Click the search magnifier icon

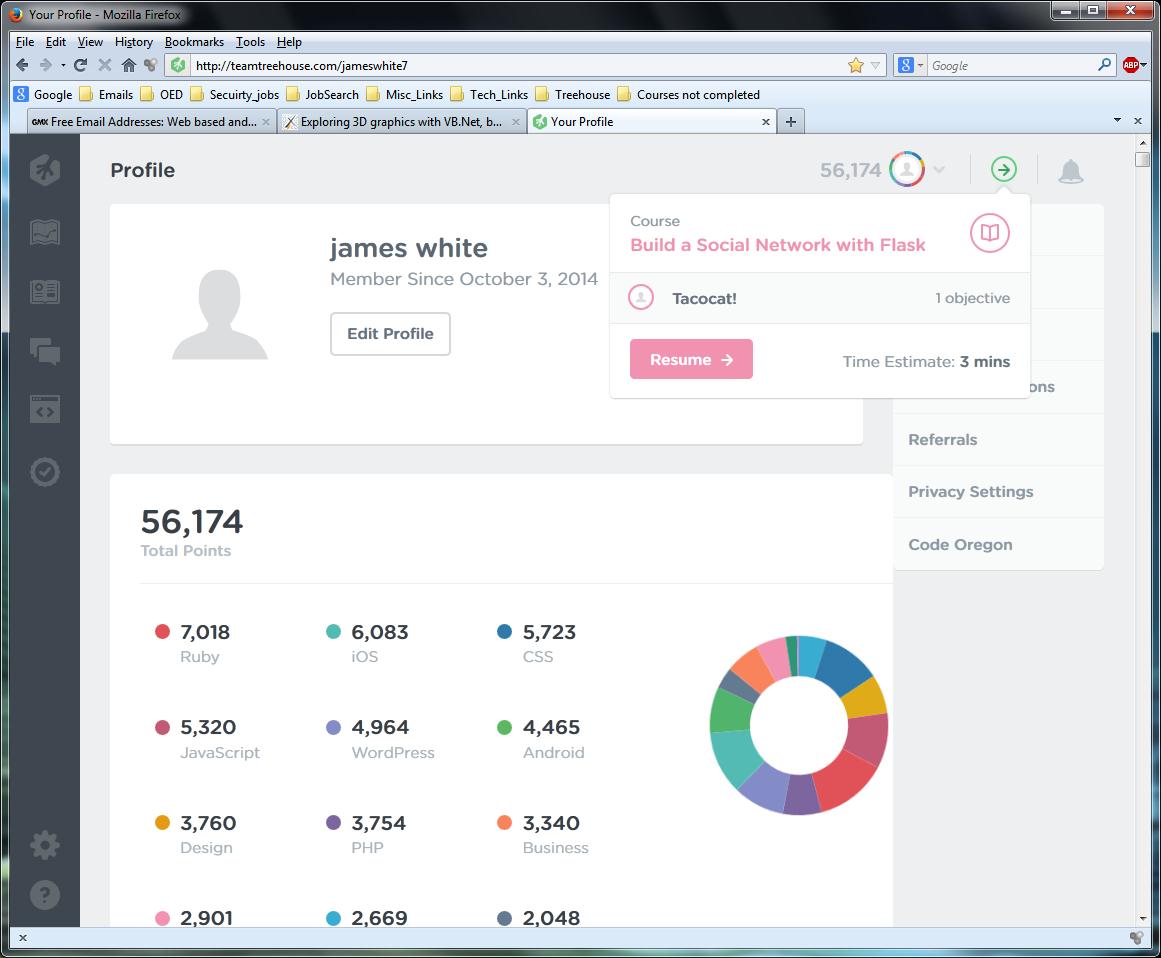[x=1104, y=65]
